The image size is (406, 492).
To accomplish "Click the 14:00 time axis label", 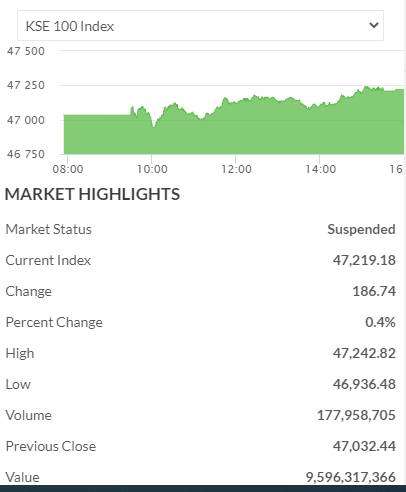I will point(321,169).
